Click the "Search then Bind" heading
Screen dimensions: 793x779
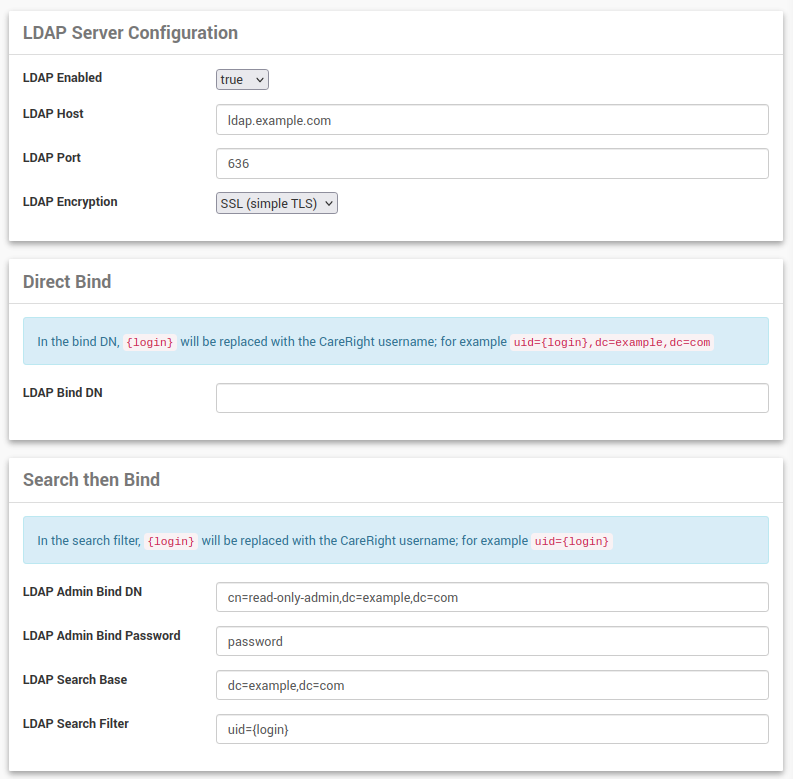[91, 480]
